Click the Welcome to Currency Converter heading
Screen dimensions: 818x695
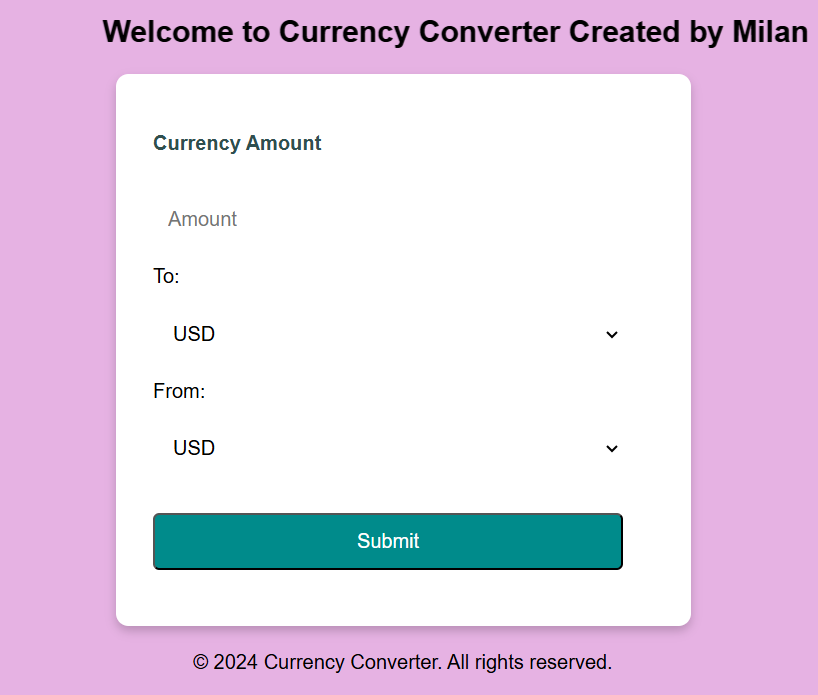455,32
